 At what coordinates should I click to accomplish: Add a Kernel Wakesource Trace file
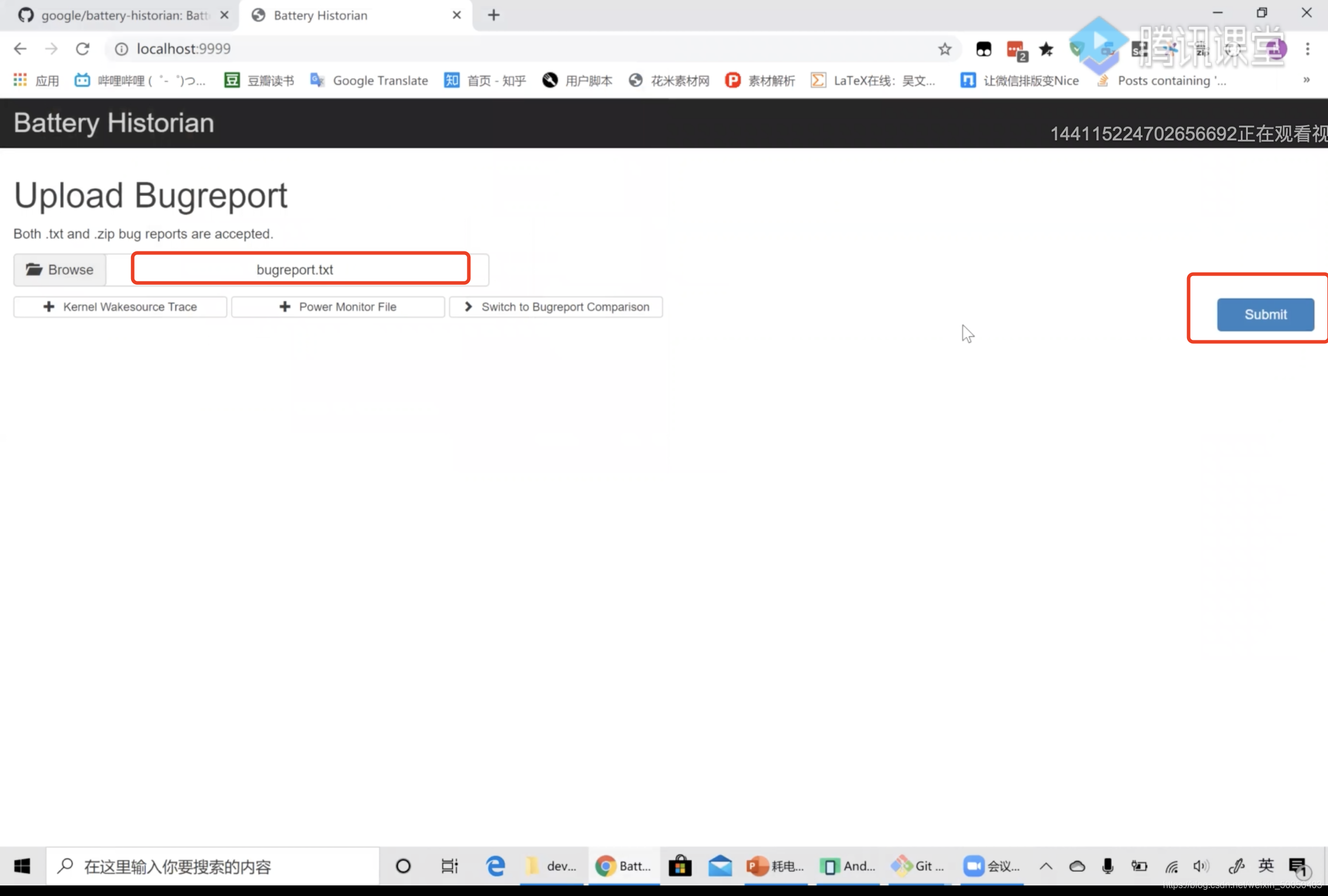(120, 307)
